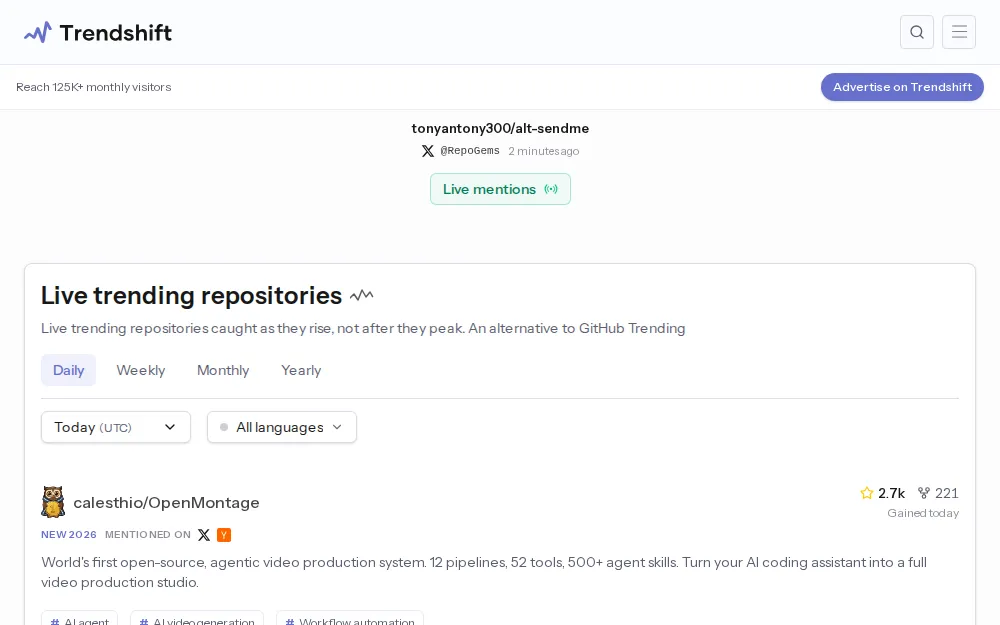1000x625 pixels.
Task: Click the X icon beside @RepoGems
Action: coord(427,151)
